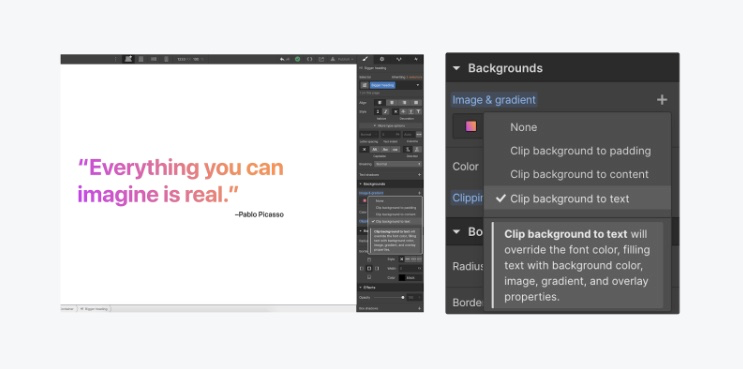Click the Letter spacing input field
The height and width of the screenshot is (369, 743).
click(369, 134)
